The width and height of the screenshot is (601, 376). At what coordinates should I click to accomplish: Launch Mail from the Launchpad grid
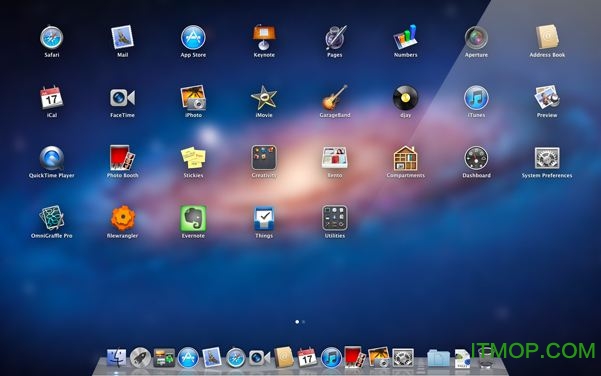pos(122,37)
